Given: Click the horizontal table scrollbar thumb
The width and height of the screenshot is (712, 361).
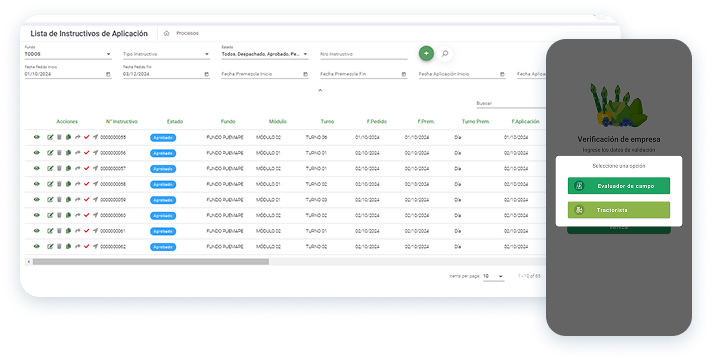Looking at the screenshot, I should click(151, 262).
